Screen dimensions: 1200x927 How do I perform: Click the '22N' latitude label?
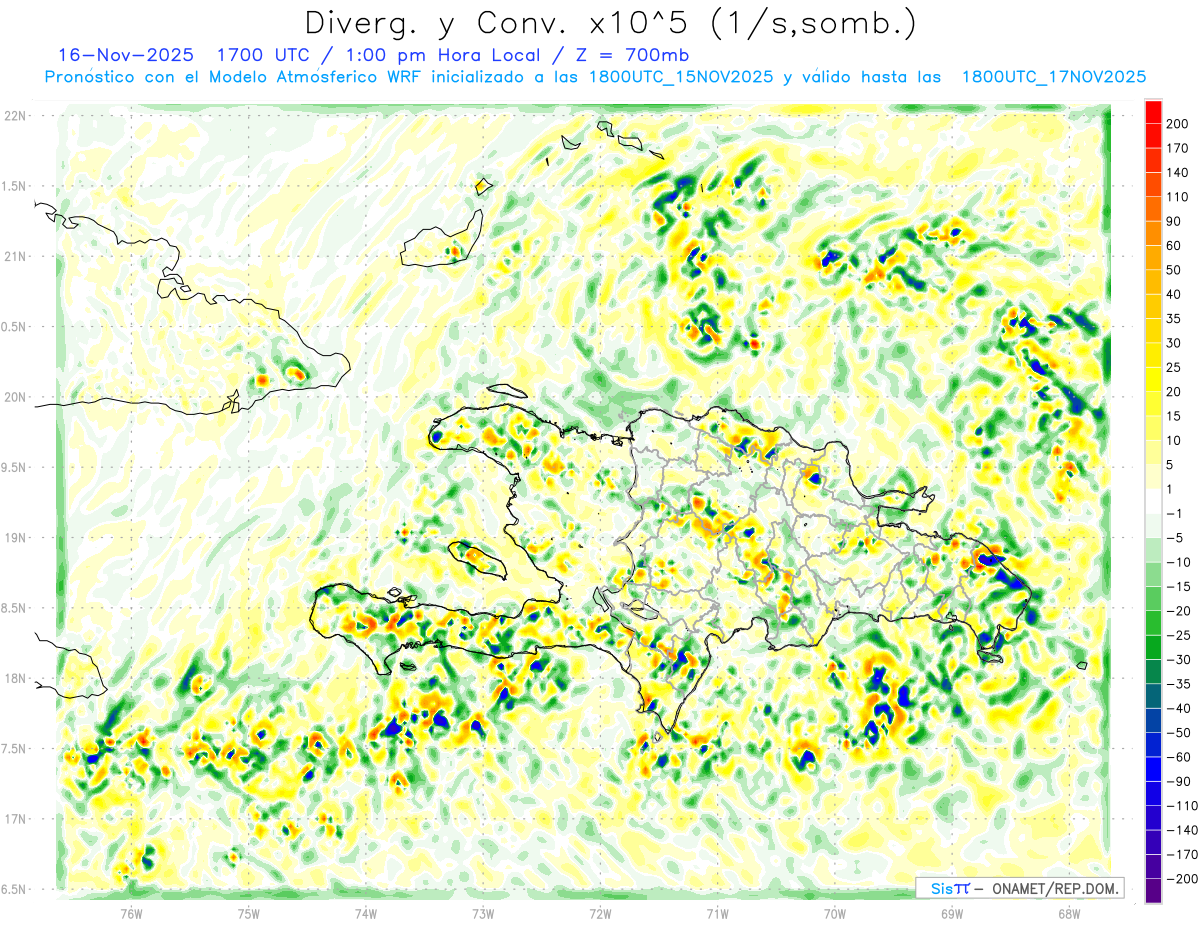(16, 116)
